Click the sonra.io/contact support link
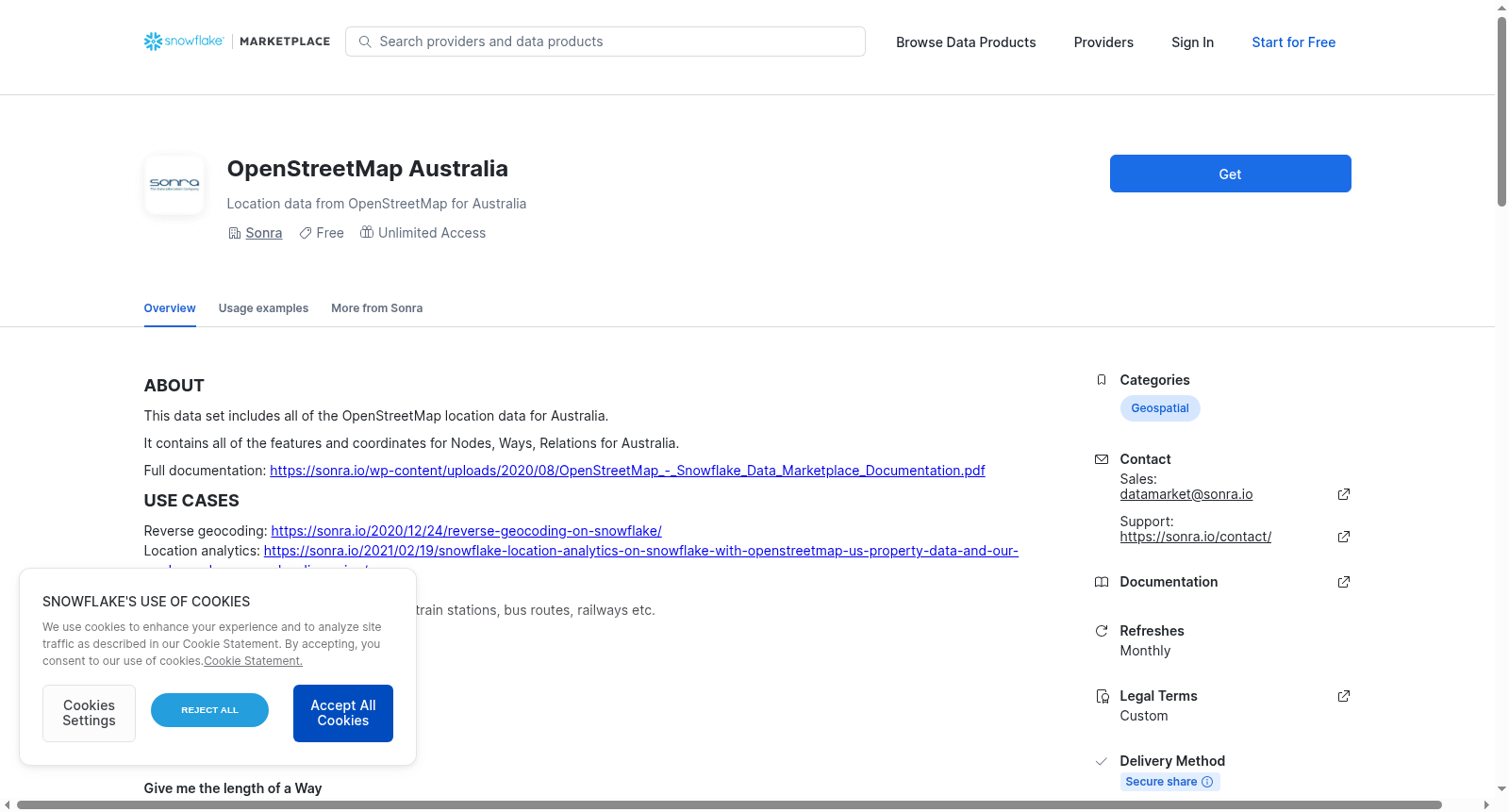 tap(1195, 537)
